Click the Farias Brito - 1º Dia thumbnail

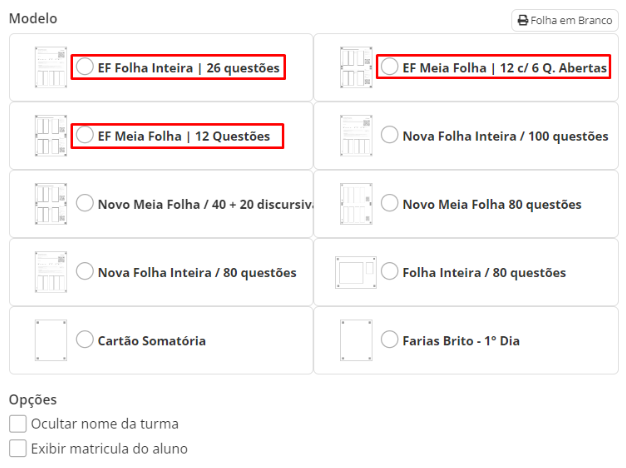(x=356, y=340)
